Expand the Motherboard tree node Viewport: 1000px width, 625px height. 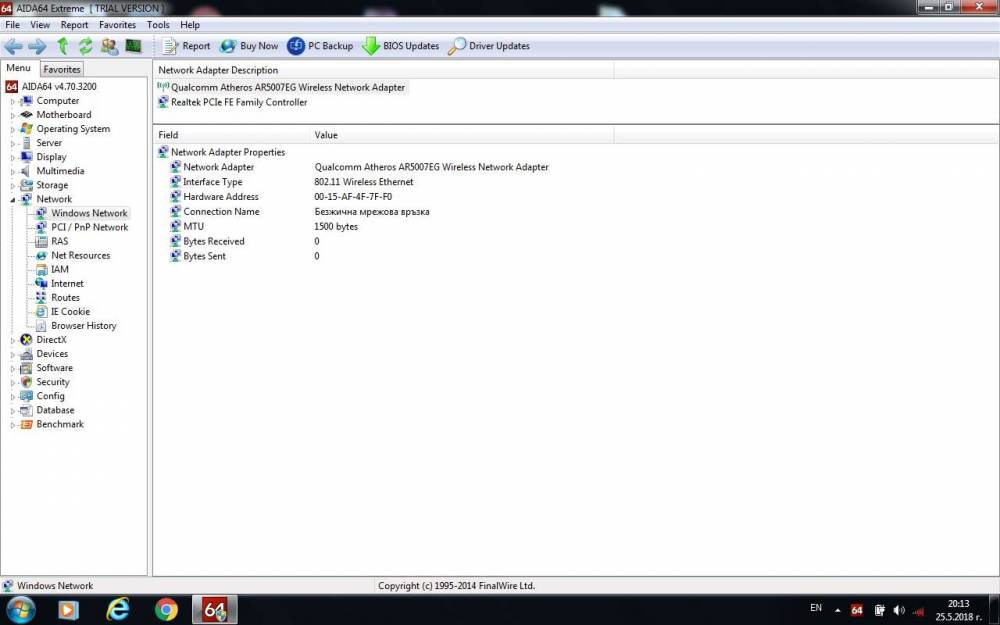tap(12, 115)
